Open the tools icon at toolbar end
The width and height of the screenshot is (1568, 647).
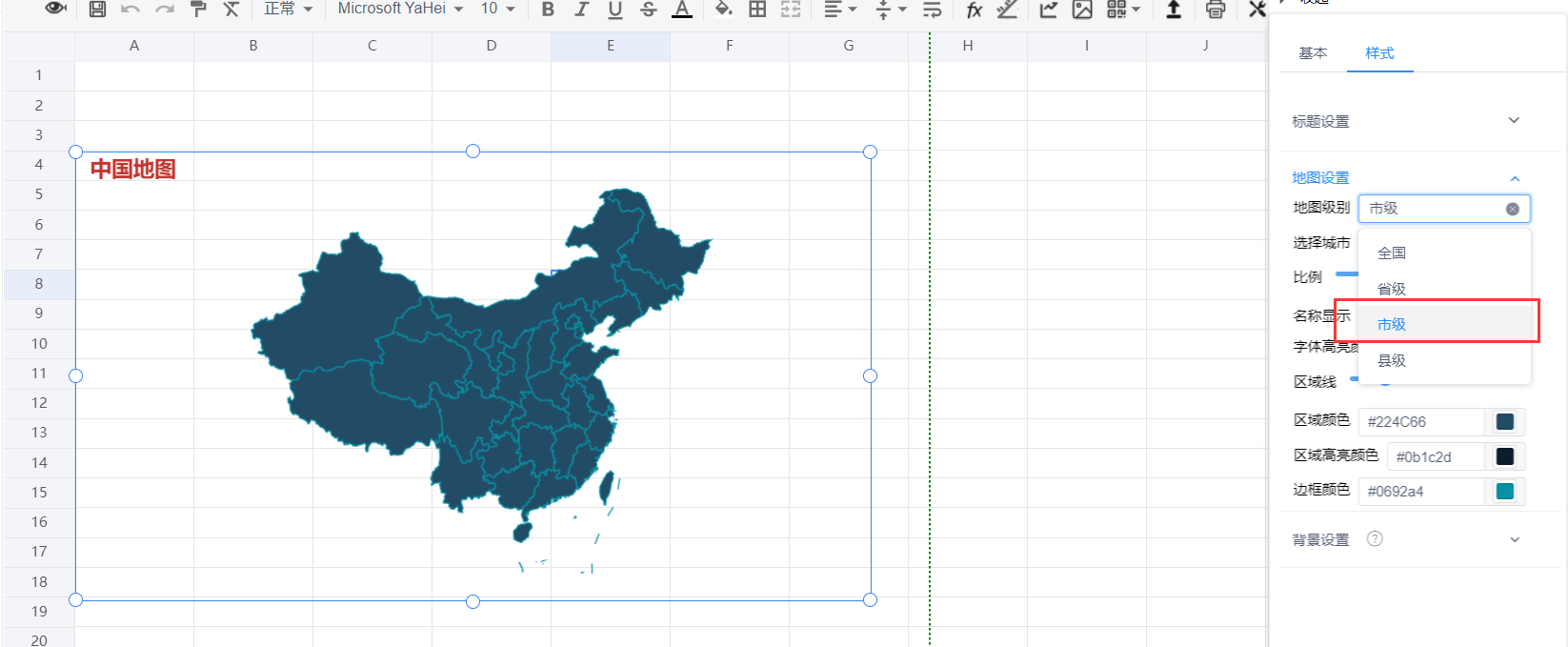pos(1257,10)
